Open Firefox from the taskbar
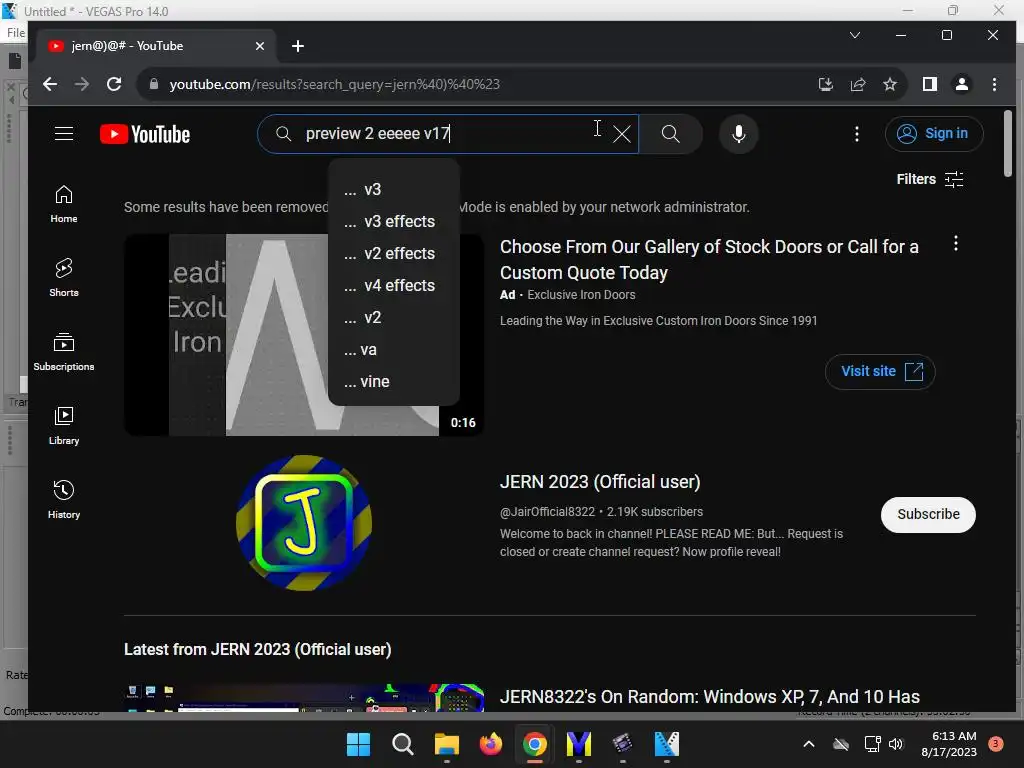 pyautogui.click(x=490, y=744)
